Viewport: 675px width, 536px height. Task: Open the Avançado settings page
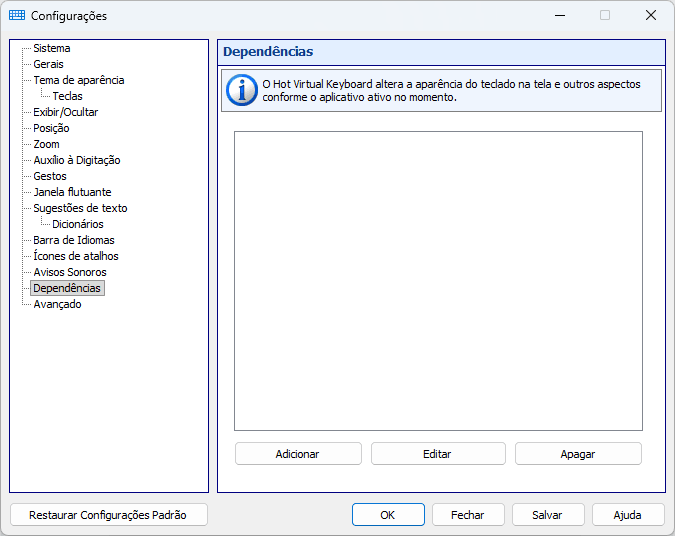click(57, 304)
